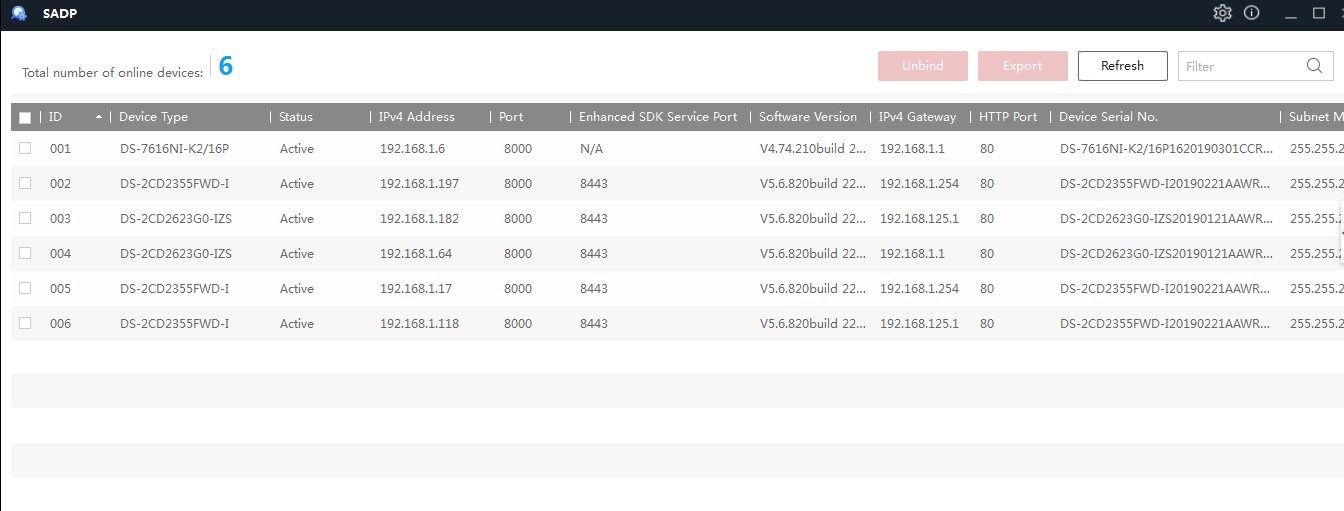
Task: Click the Status column header
Action: [x=296, y=117]
